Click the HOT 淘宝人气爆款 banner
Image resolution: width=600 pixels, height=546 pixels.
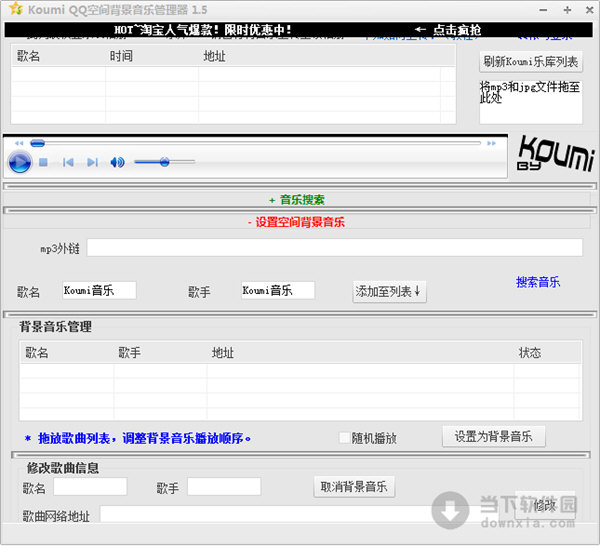pyautogui.click(x=203, y=30)
